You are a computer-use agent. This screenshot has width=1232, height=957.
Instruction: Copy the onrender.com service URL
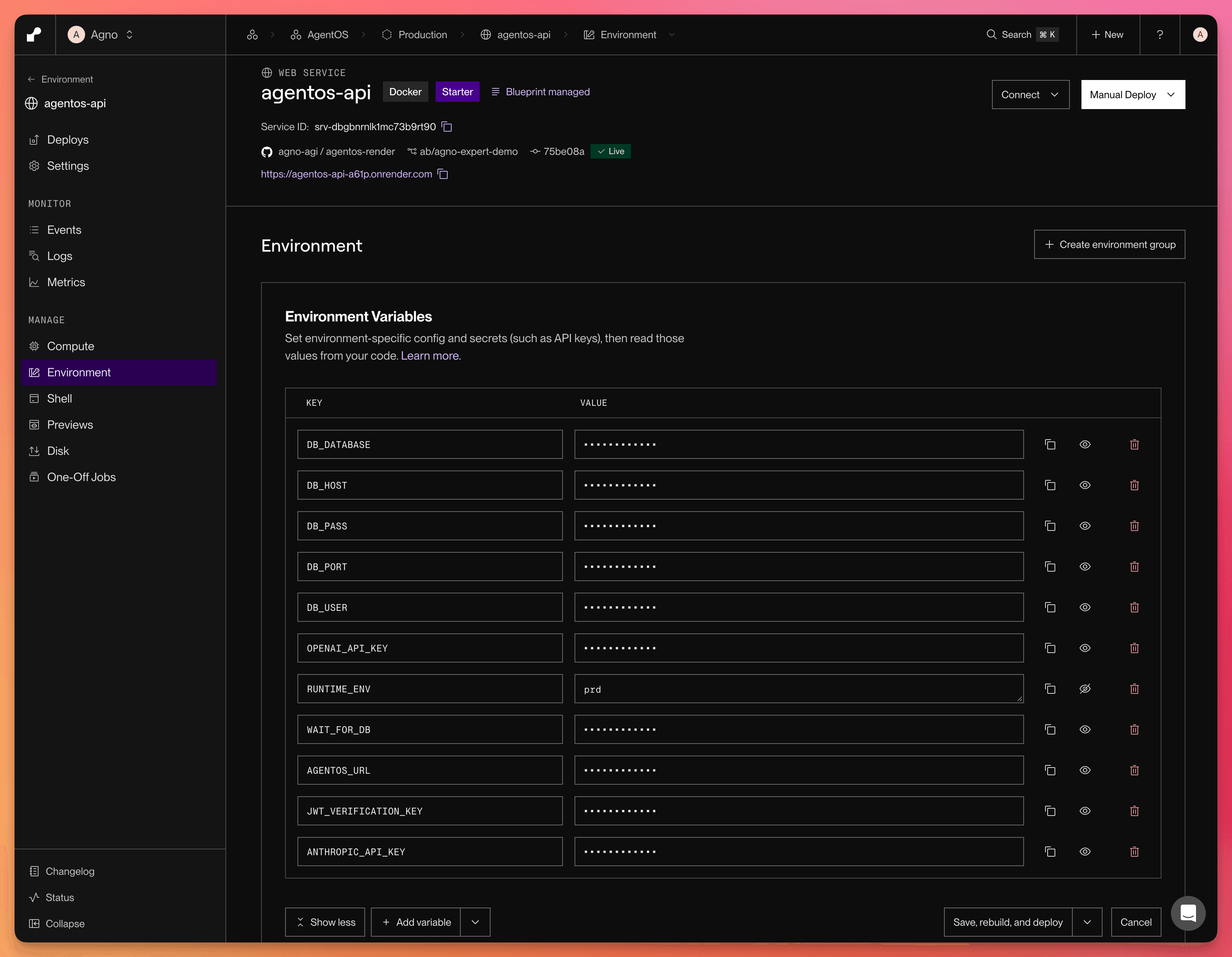pyautogui.click(x=443, y=174)
